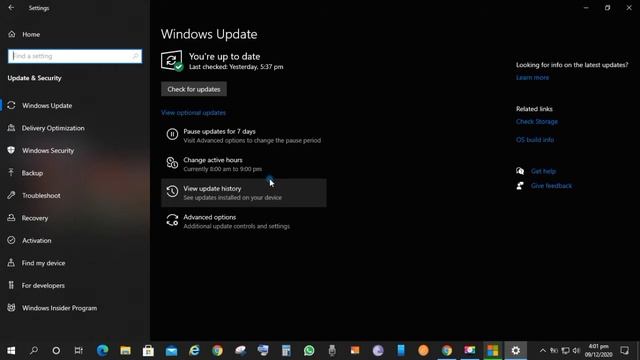Click the "Update & Security" heading
Screen dimensions: 640x360
[34, 78]
